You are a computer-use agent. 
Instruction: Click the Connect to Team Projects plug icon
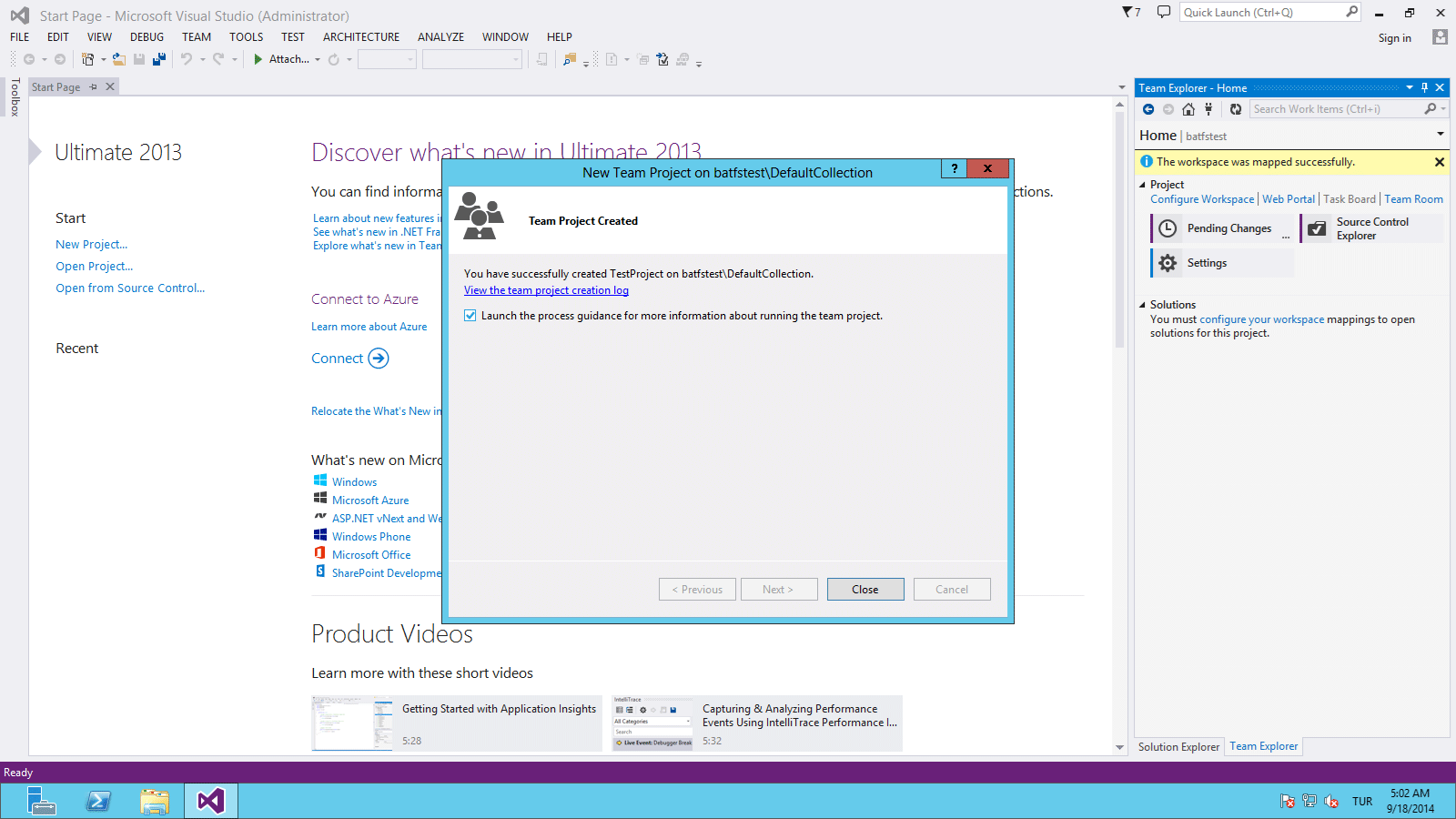(x=1208, y=109)
